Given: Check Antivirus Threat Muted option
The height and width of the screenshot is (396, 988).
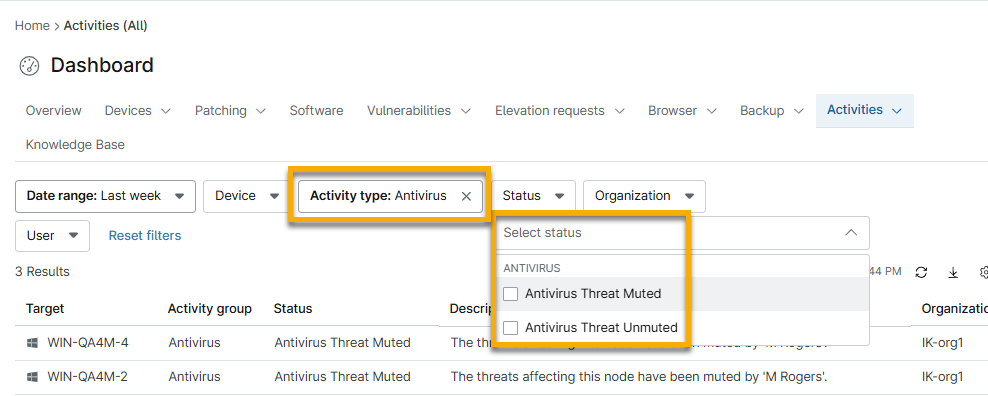Looking at the screenshot, I should click(510, 294).
